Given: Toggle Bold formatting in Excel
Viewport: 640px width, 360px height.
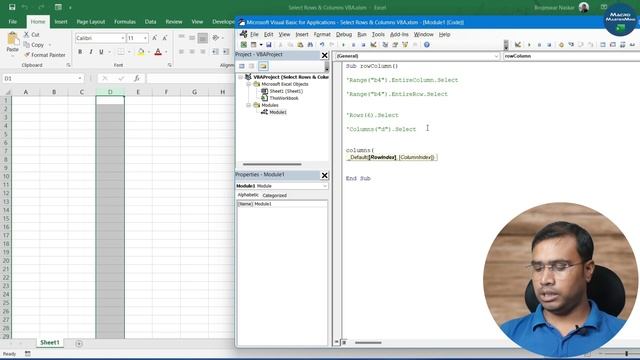Looking at the screenshot, I should (80, 52).
